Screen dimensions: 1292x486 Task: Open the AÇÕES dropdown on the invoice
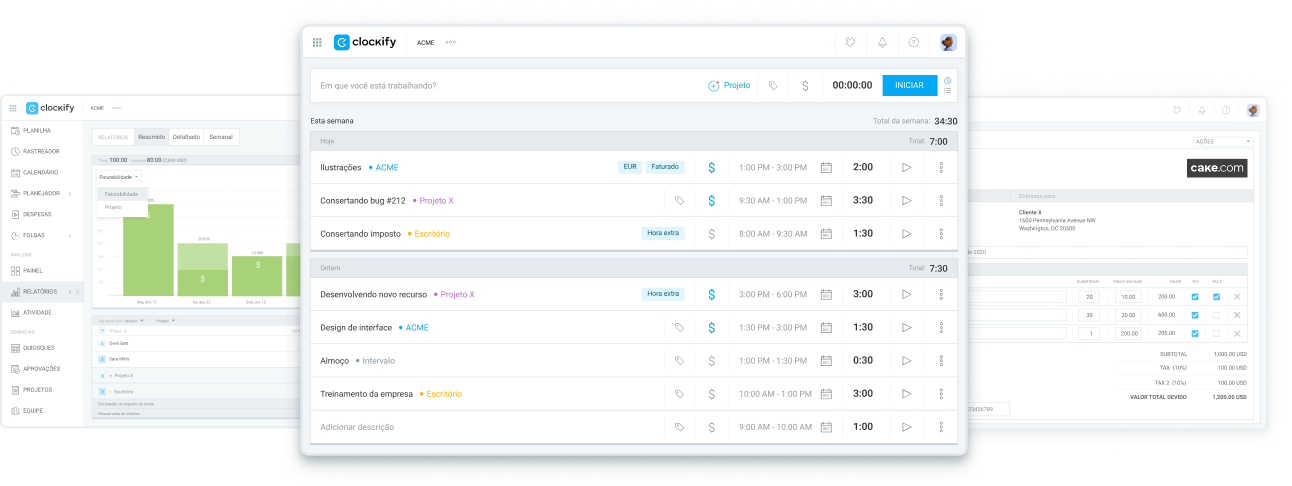(1222, 142)
